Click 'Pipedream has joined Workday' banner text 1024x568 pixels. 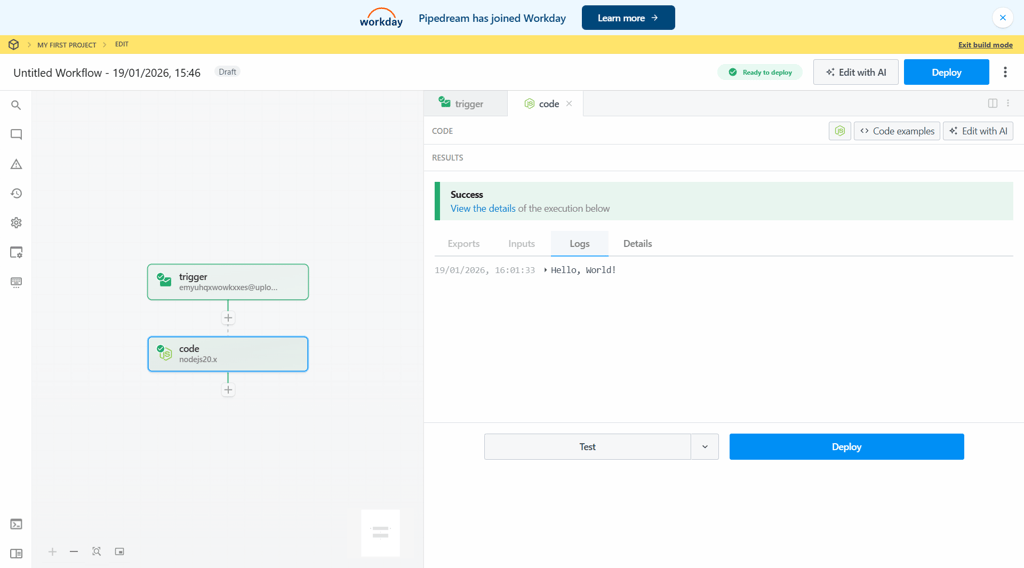point(492,18)
